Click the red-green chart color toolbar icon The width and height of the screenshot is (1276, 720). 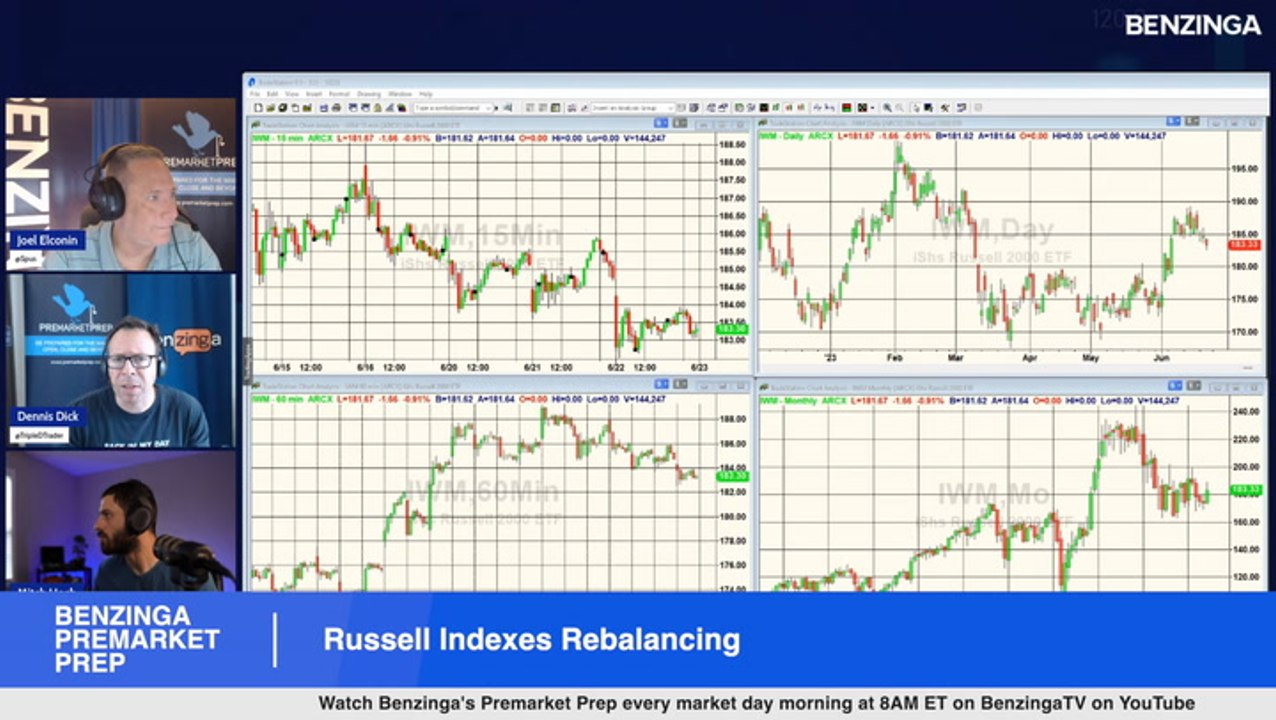(x=847, y=108)
